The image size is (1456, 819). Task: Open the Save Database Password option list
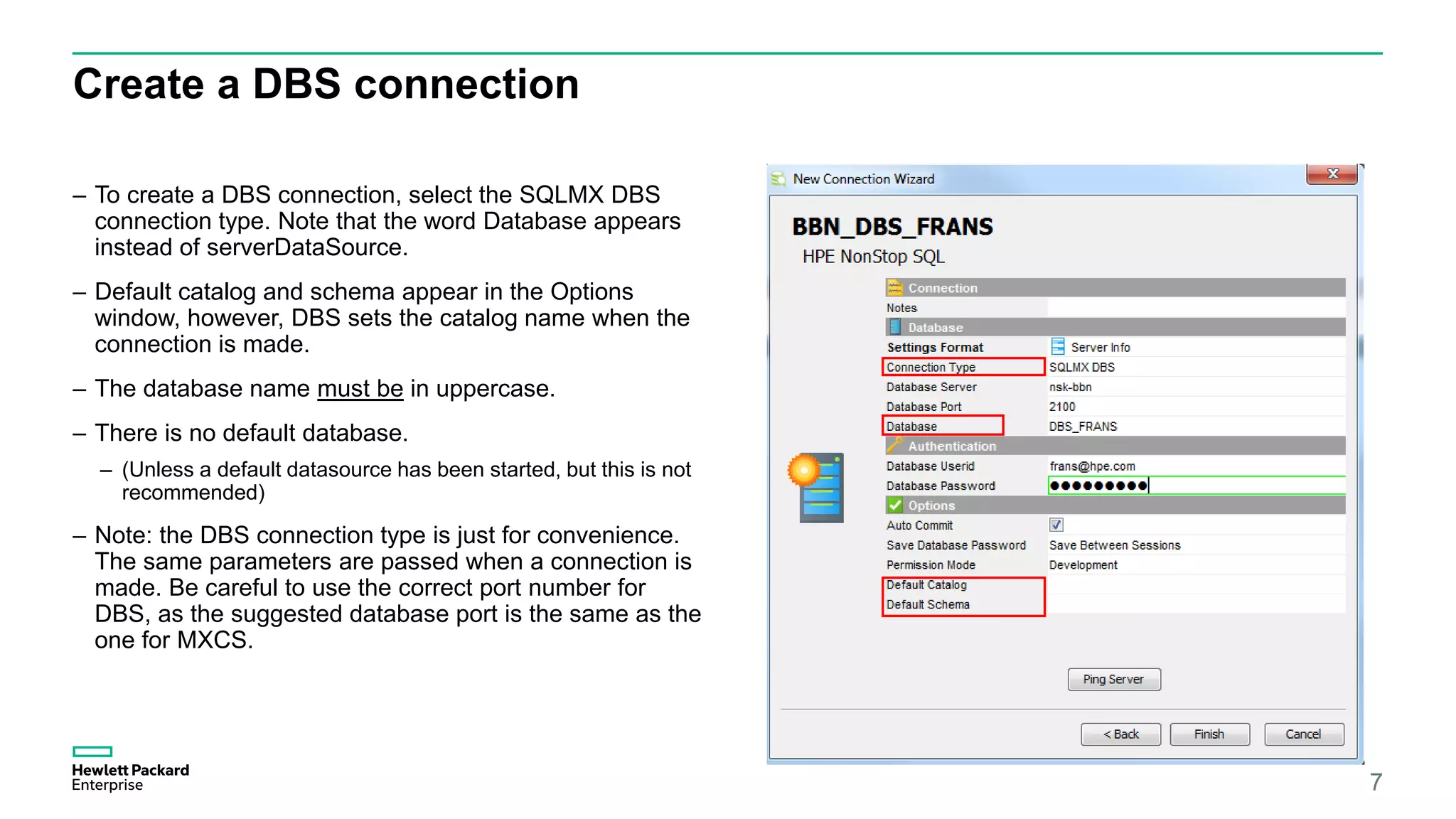[1197, 545]
